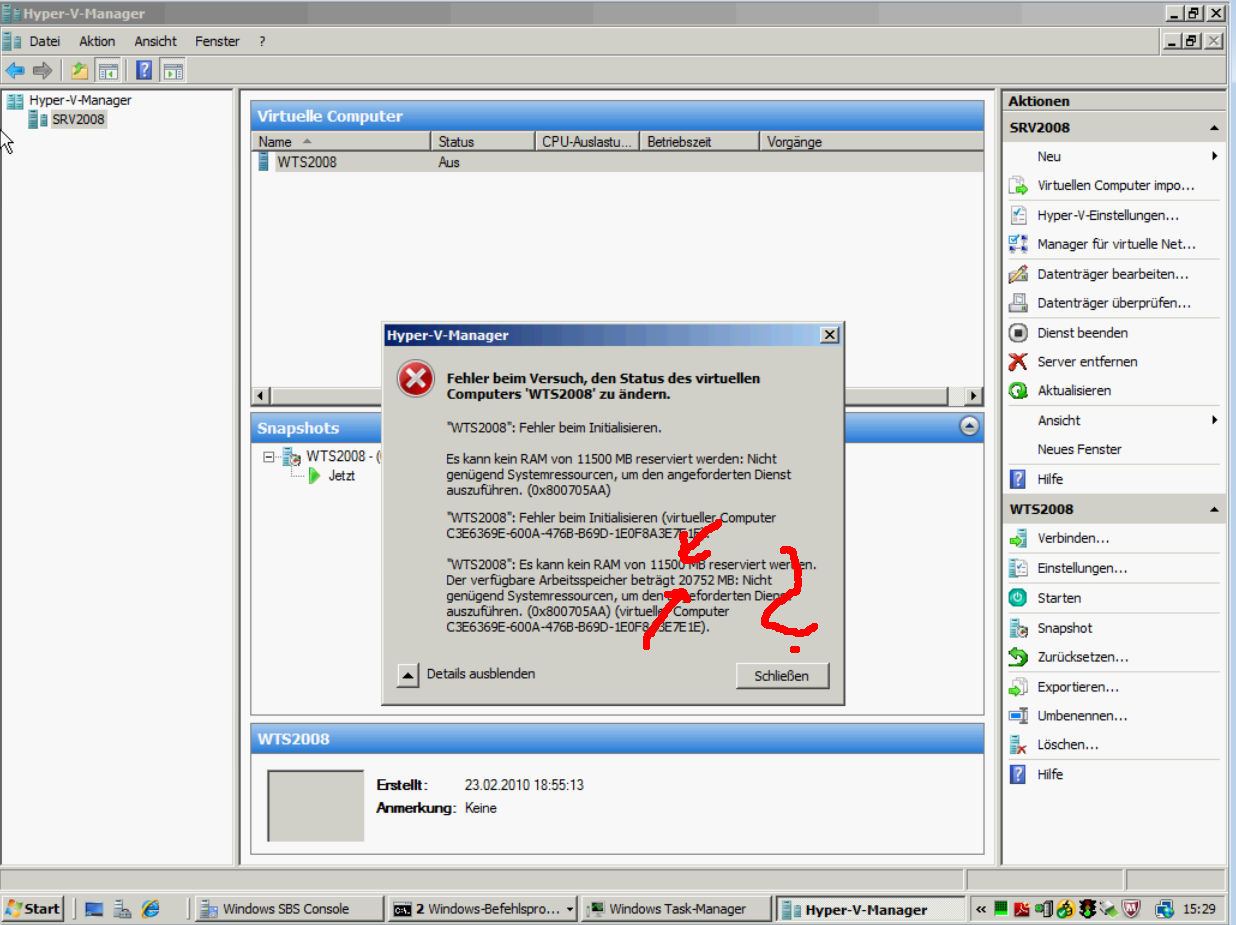This screenshot has height=925, width=1236.
Task: Collapse the WTS2008 snapshot tree node
Action: 268,457
